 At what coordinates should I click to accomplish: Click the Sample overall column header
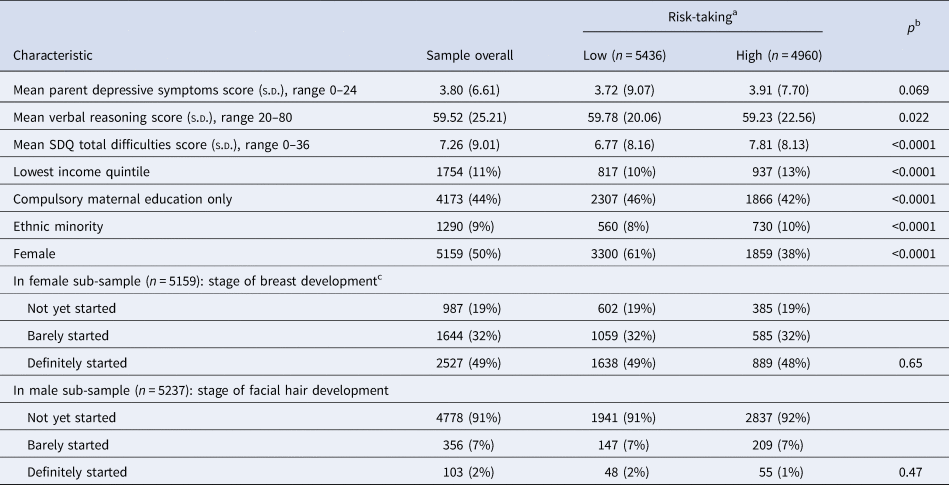470,55
